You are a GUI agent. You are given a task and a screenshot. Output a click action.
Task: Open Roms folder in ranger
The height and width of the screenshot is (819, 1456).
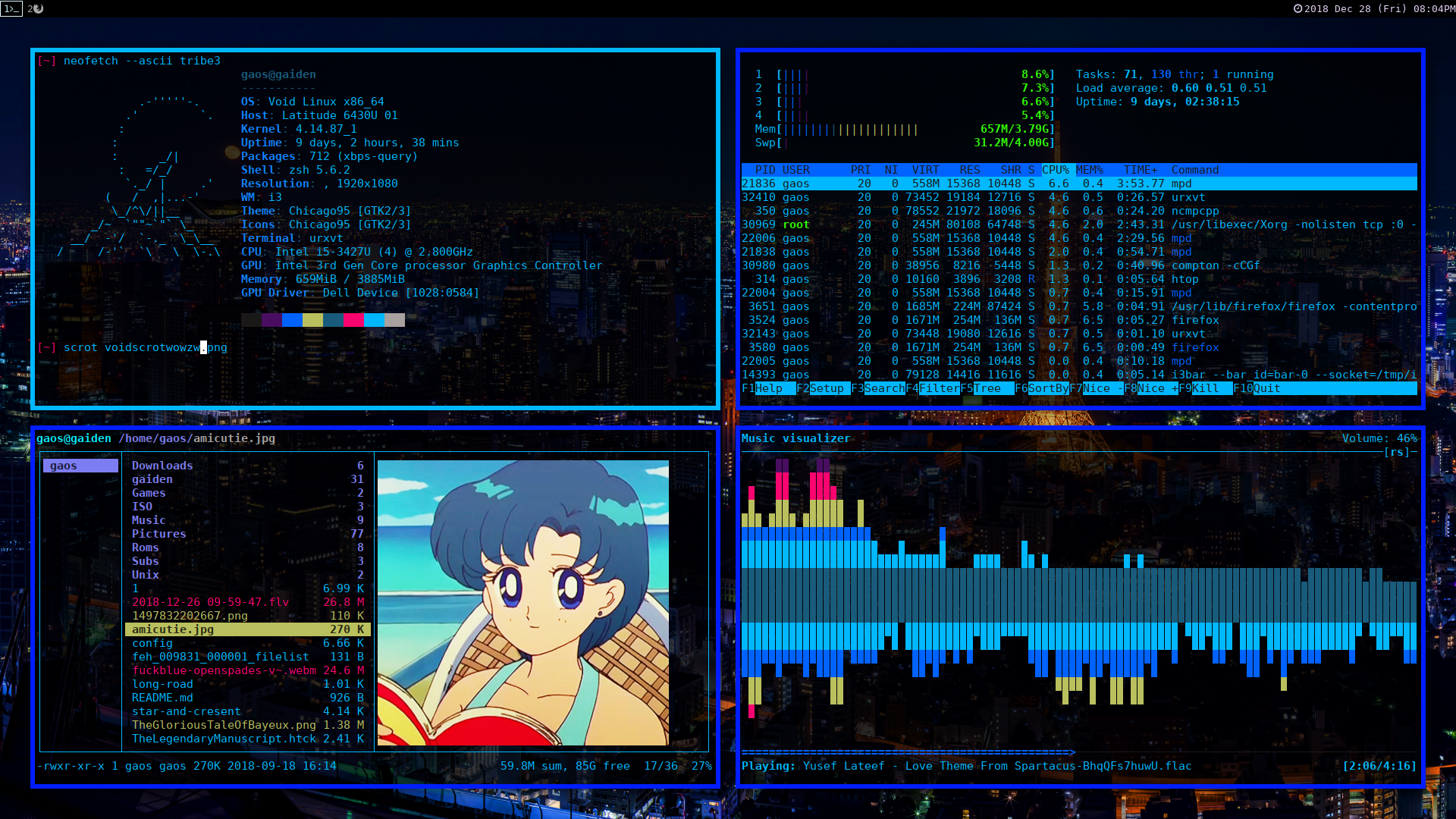(247, 548)
